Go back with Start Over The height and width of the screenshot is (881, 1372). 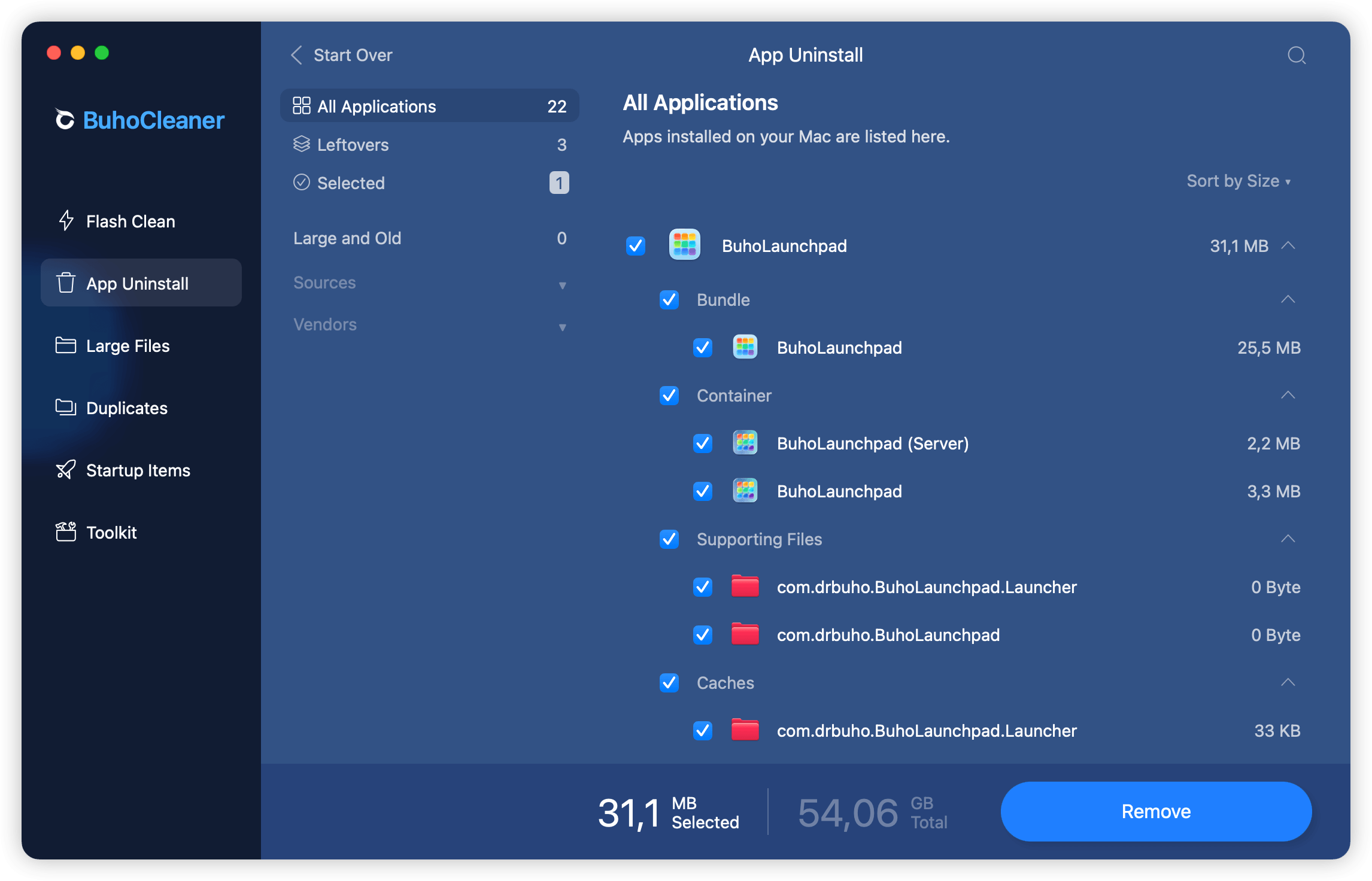click(x=341, y=55)
